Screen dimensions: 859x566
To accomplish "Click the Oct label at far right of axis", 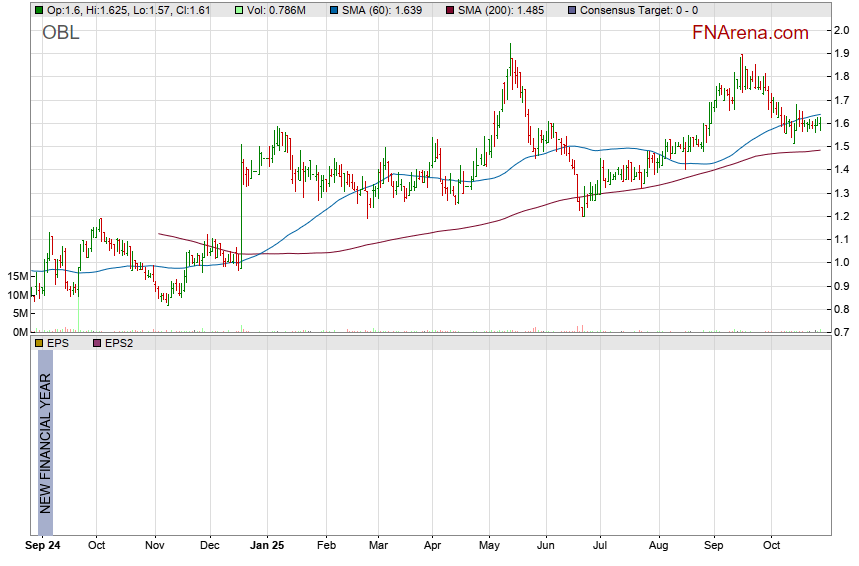I will tap(771, 547).
